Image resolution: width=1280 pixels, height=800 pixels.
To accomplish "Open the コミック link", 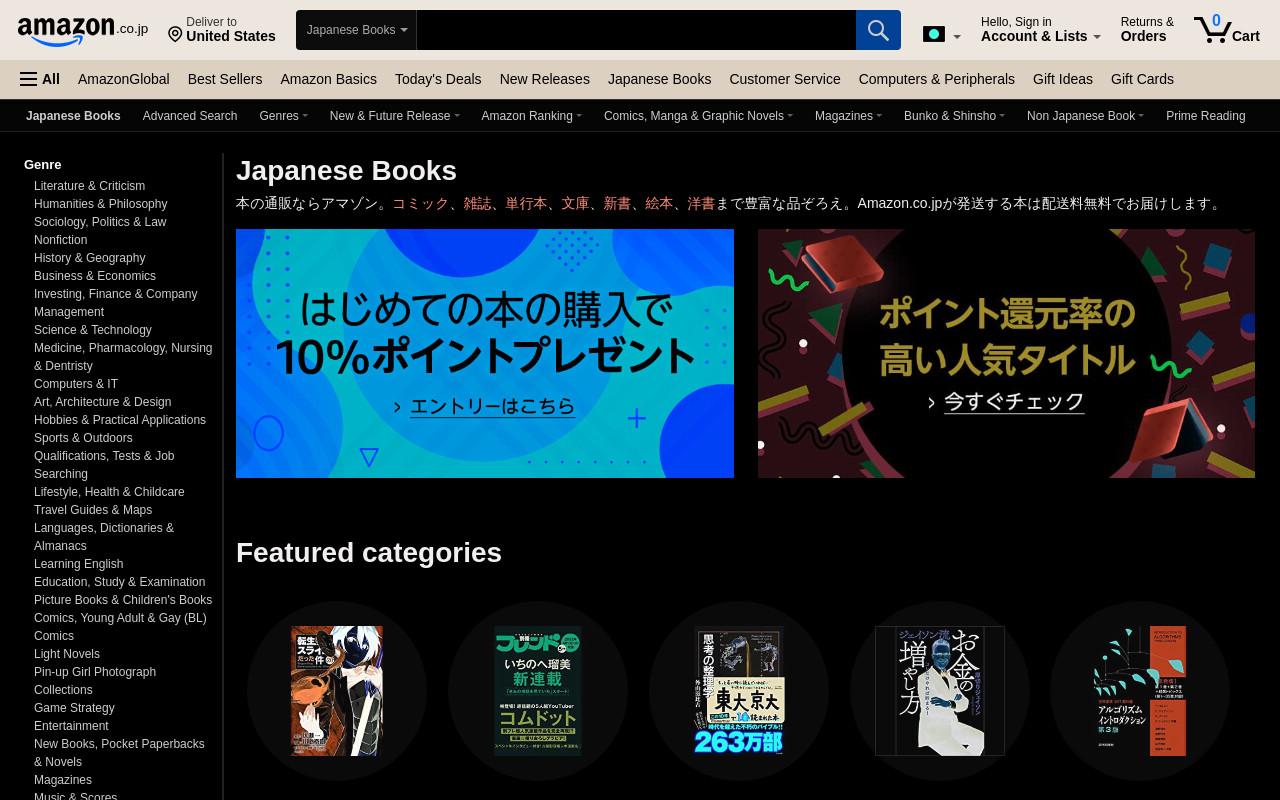I will (x=420, y=203).
